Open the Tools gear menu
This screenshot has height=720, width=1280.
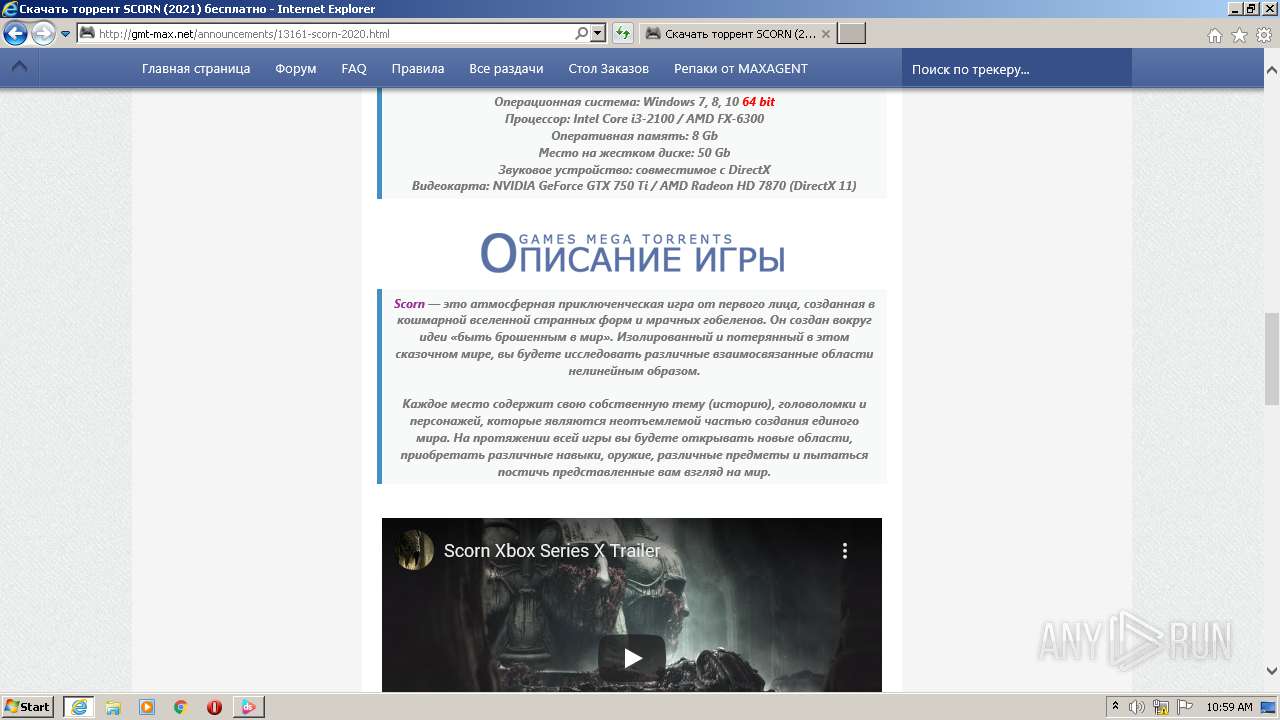click(1263, 35)
